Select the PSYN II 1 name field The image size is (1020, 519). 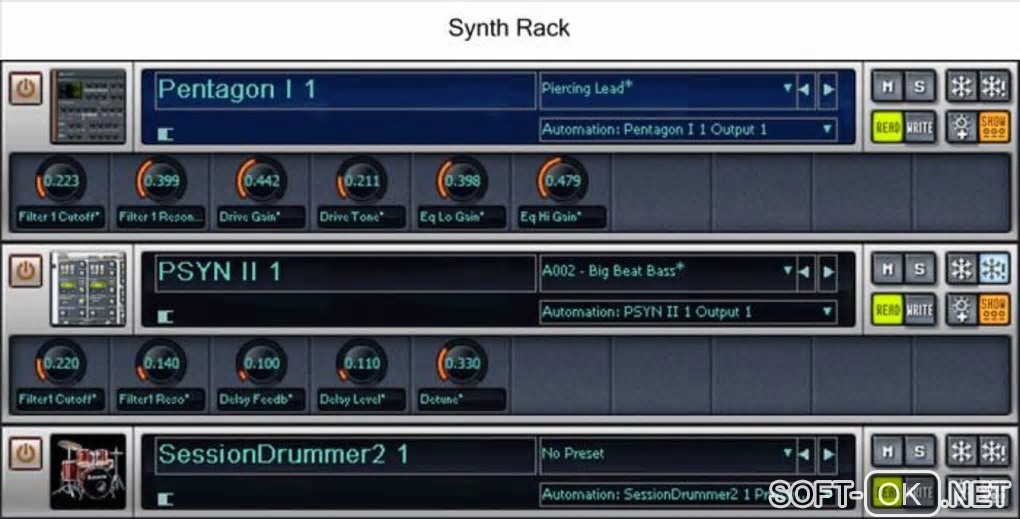point(345,273)
